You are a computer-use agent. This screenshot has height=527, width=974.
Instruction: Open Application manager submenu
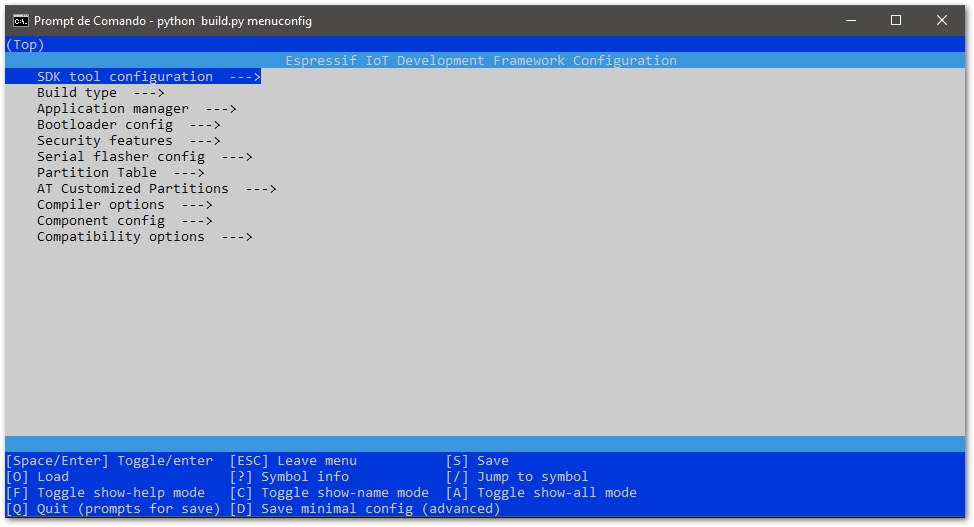click(137, 109)
